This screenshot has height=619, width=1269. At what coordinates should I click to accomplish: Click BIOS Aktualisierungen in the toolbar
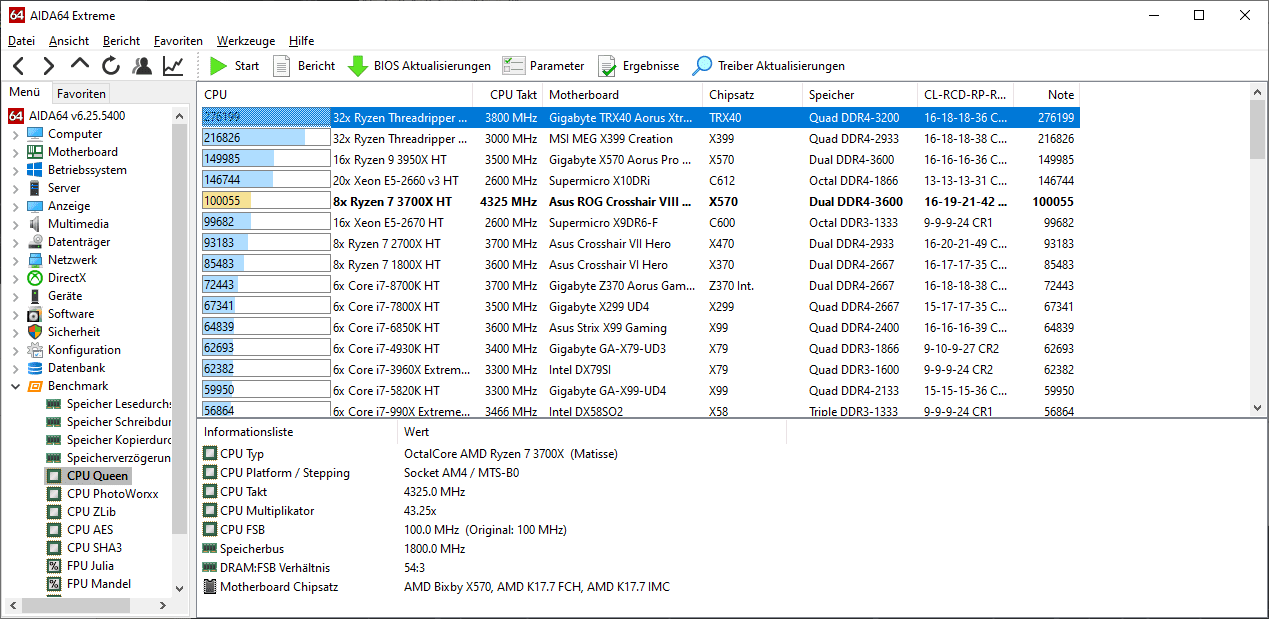point(419,66)
